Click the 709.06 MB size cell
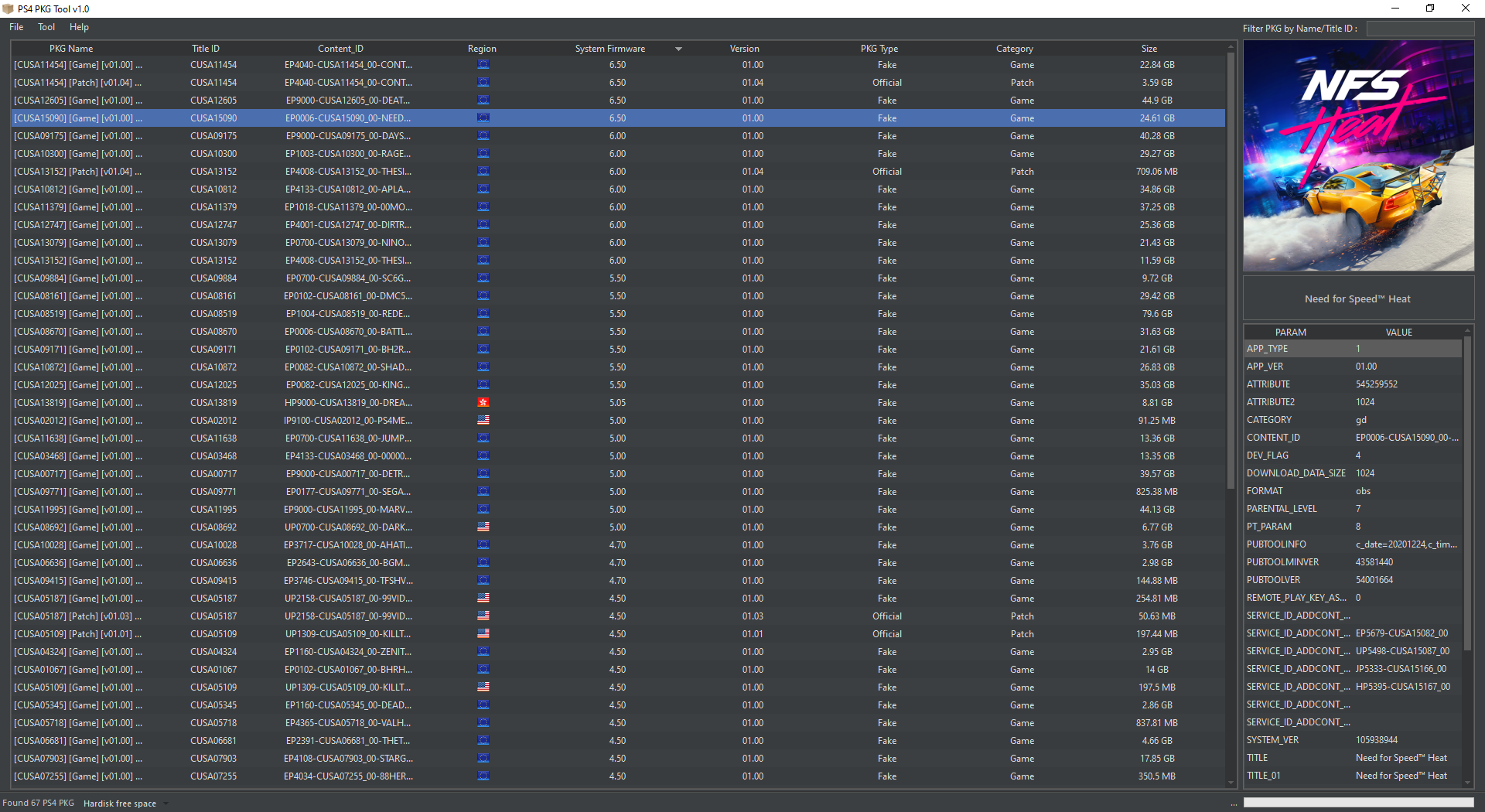The width and height of the screenshot is (1485, 812). (x=1157, y=172)
